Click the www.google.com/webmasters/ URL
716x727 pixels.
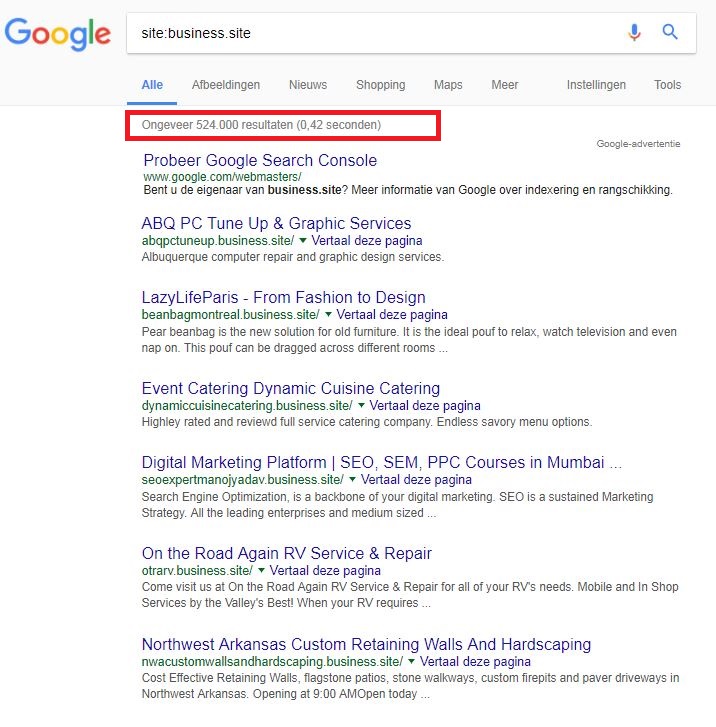pos(222,177)
